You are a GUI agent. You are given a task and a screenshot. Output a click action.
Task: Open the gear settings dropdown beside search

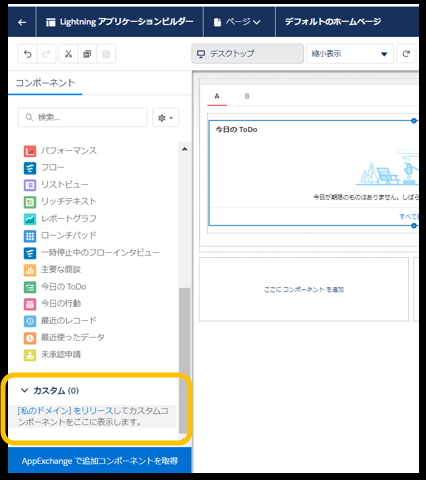pyautogui.click(x=166, y=117)
